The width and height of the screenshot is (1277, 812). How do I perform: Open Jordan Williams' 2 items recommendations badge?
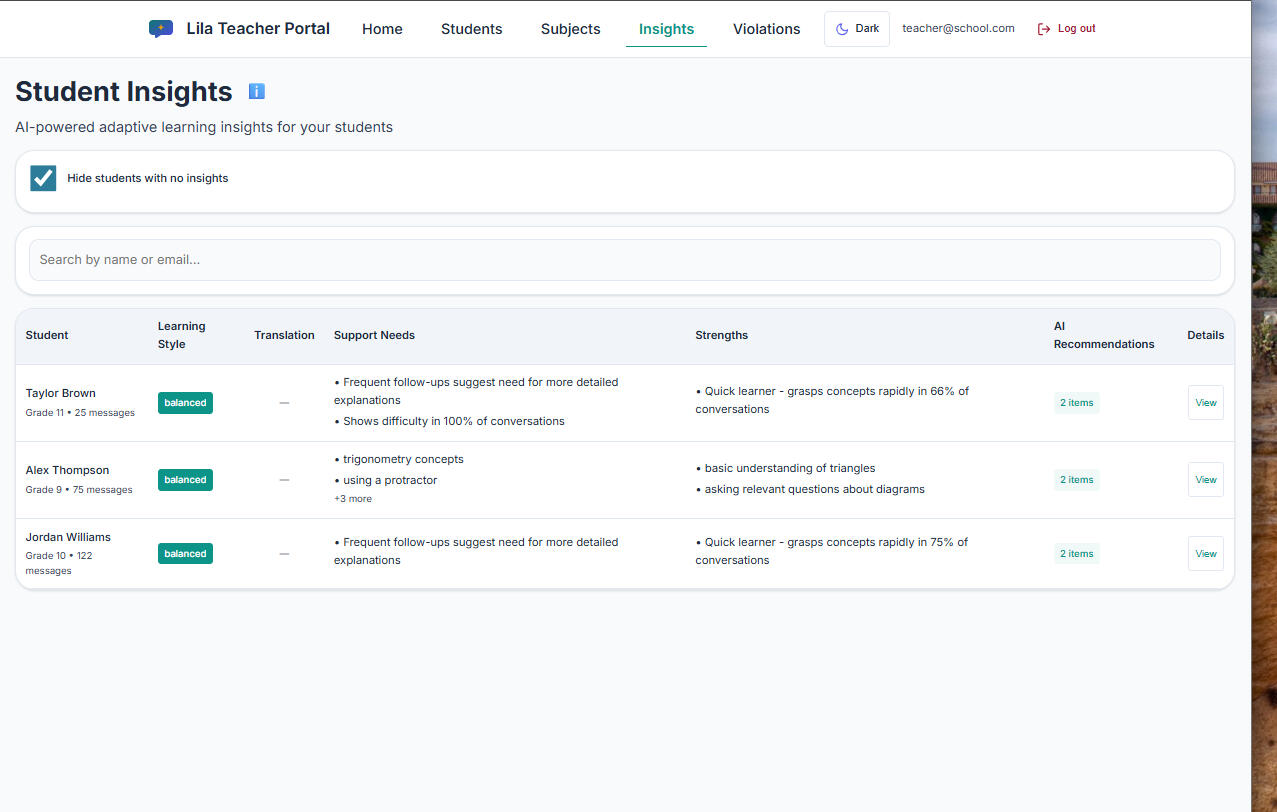tap(1076, 554)
